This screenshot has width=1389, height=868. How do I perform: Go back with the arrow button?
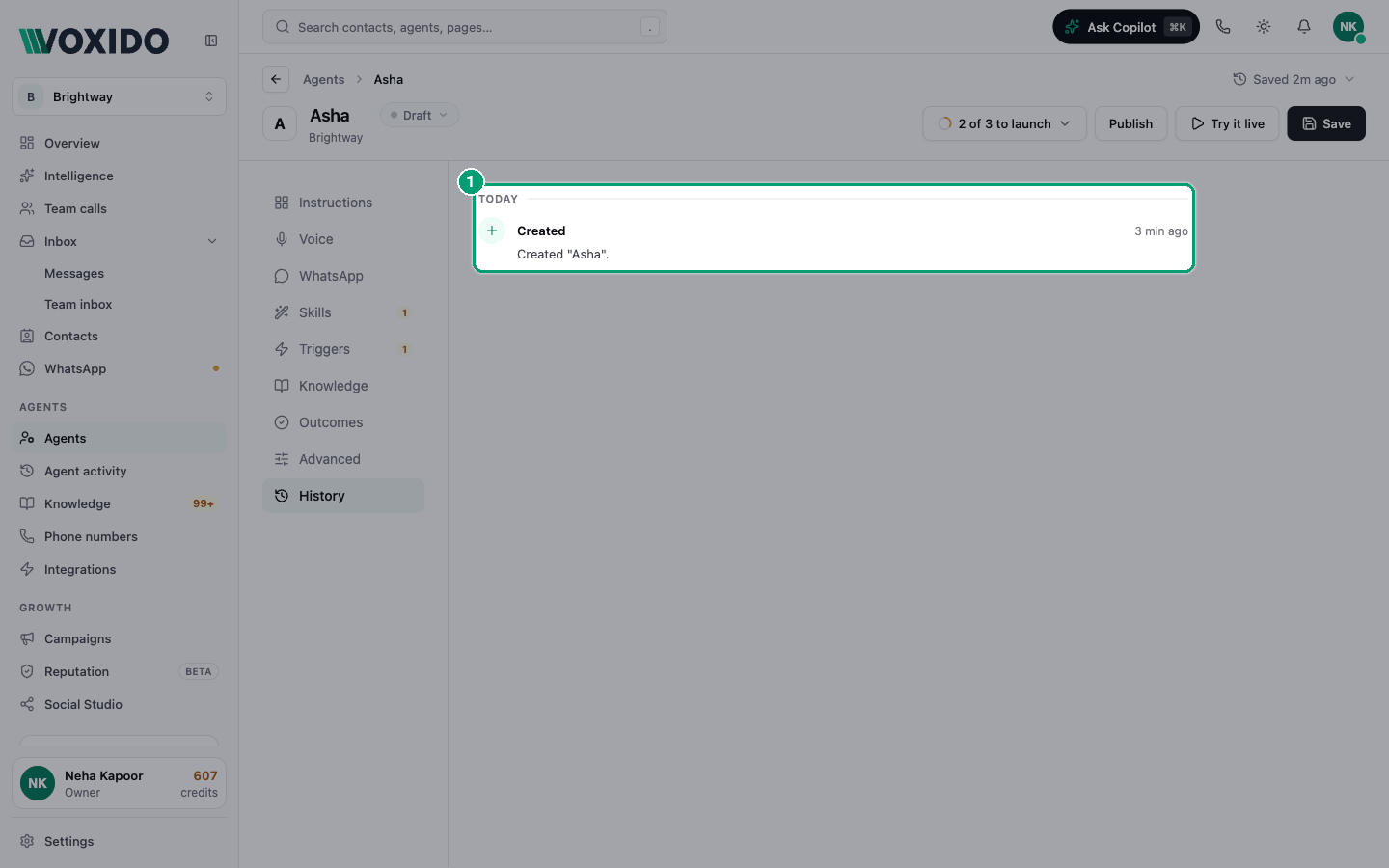click(276, 79)
